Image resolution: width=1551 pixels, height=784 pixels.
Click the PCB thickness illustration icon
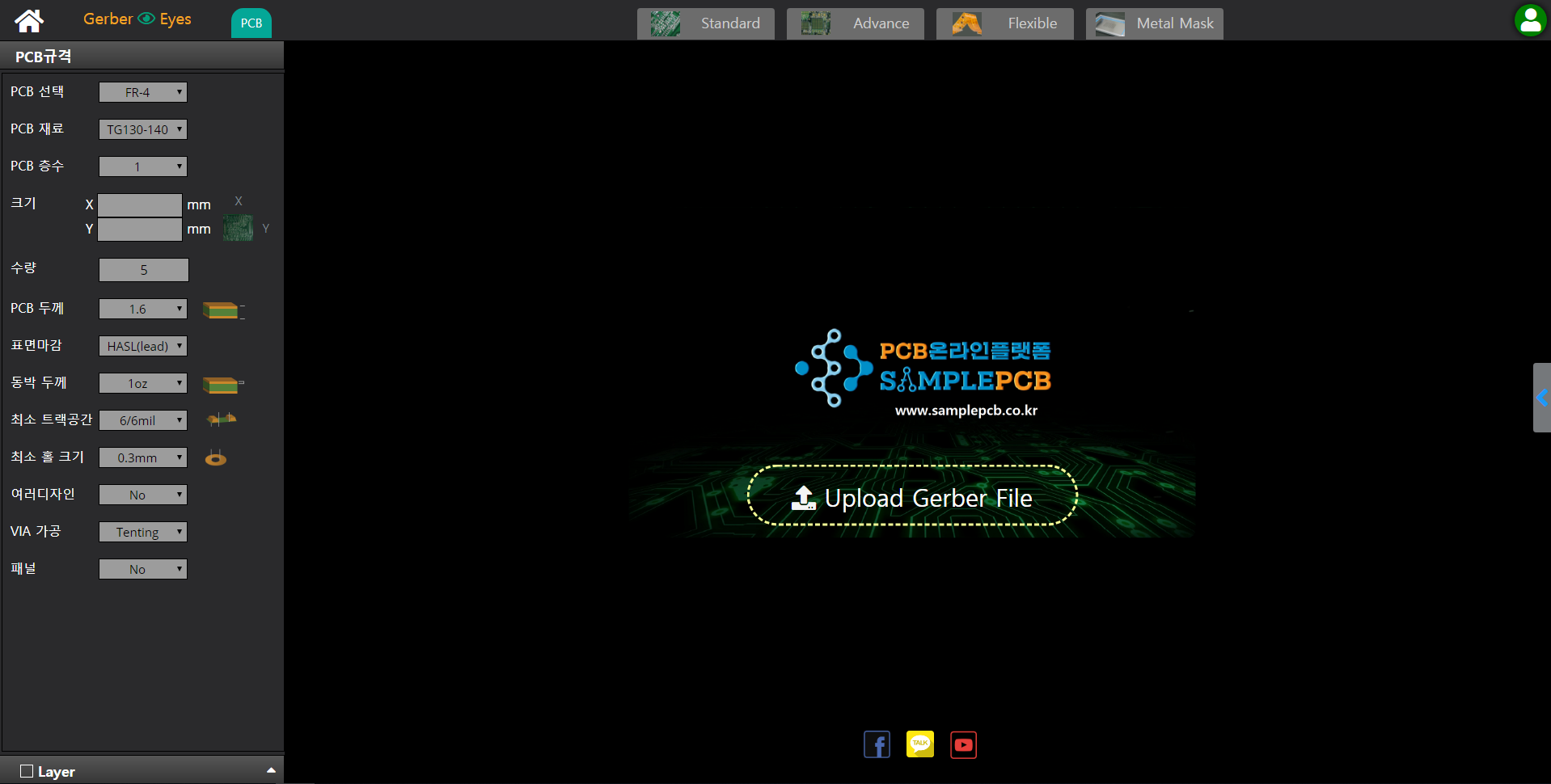[224, 310]
